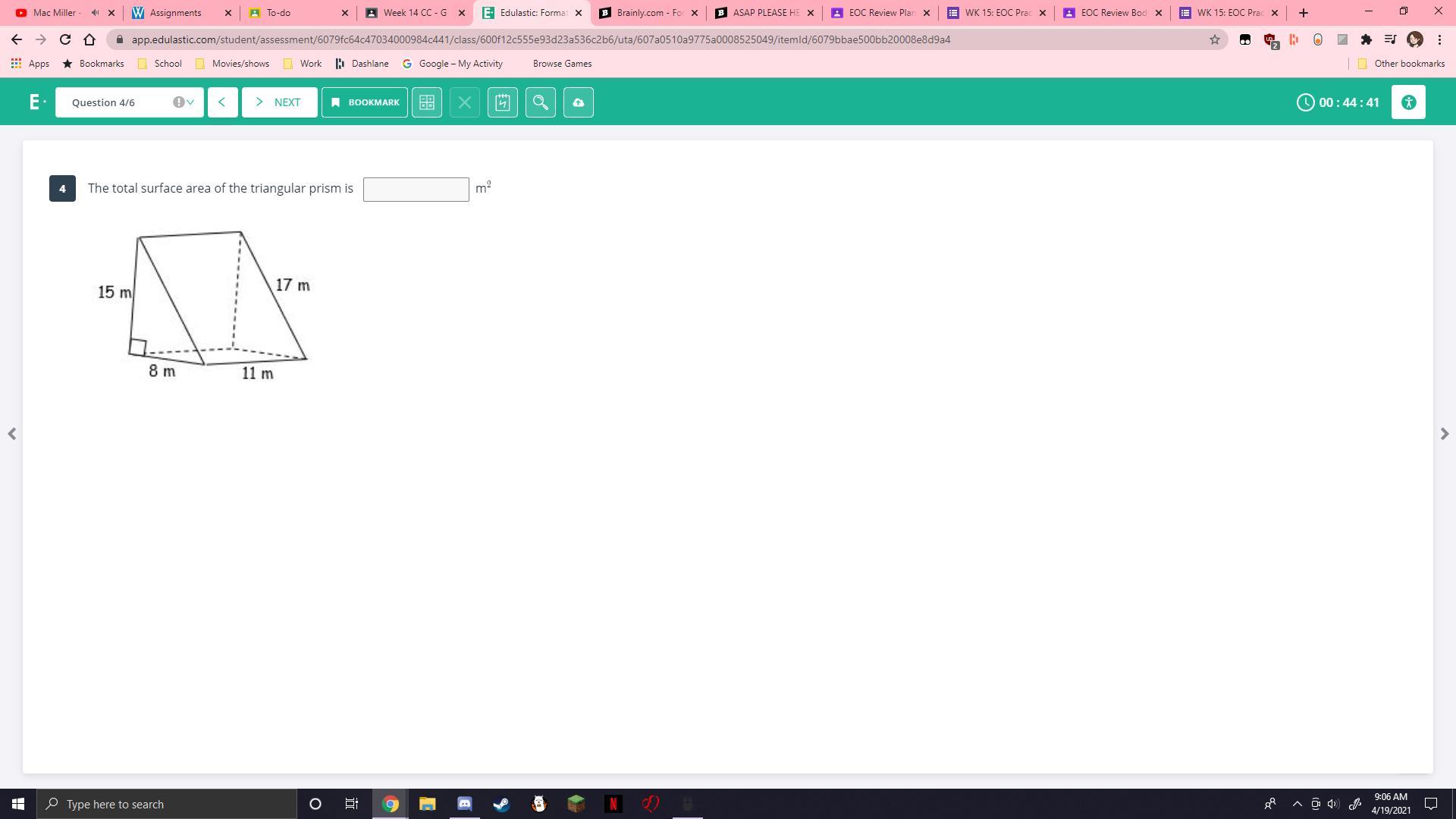Toggle the BOOKMARK question button
The width and height of the screenshot is (1456, 819).
[365, 102]
